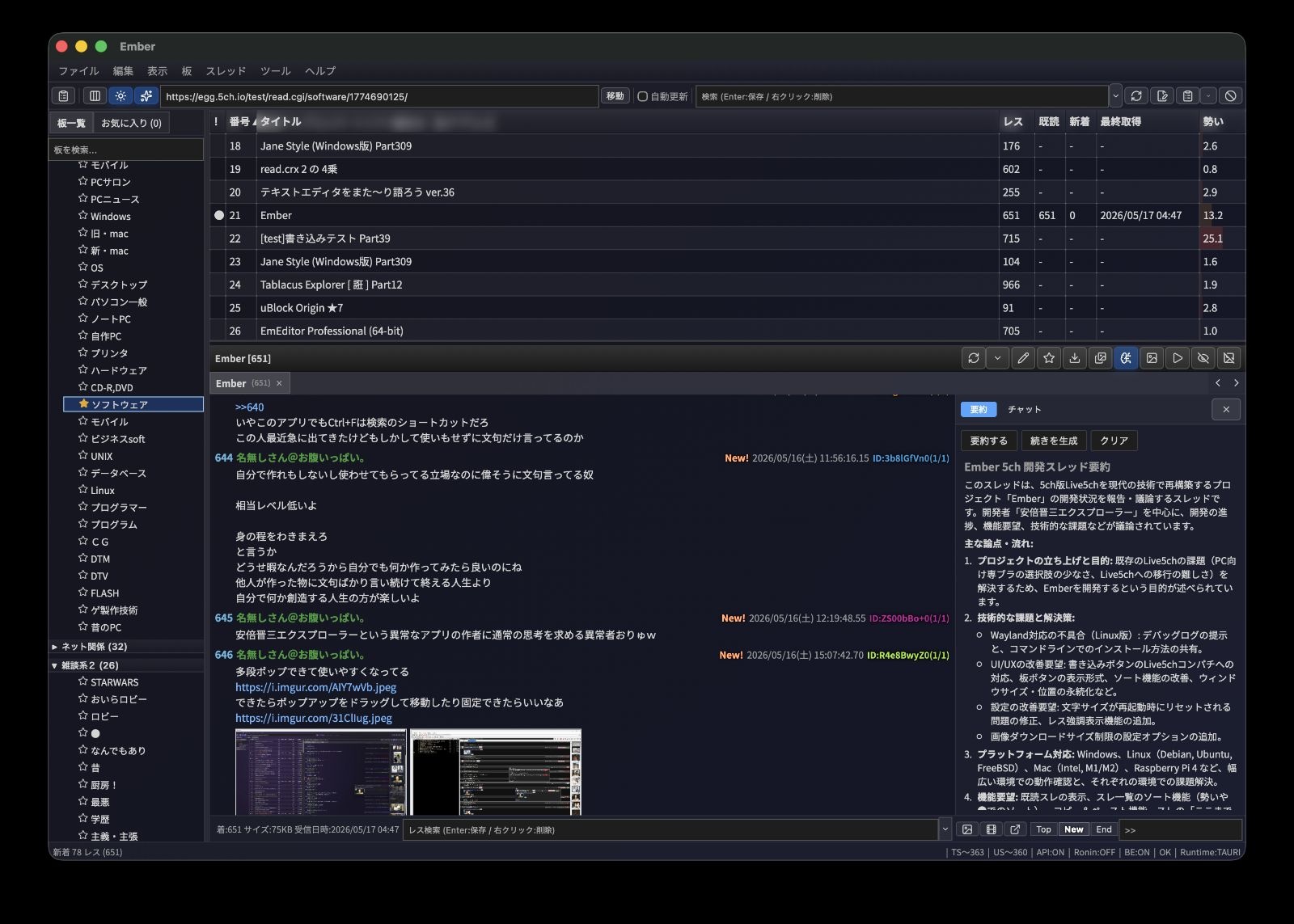The height and width of the screenshot is (924, 1294).
Task: Open the response search history dropdown
Action: (x=944, y=829)
